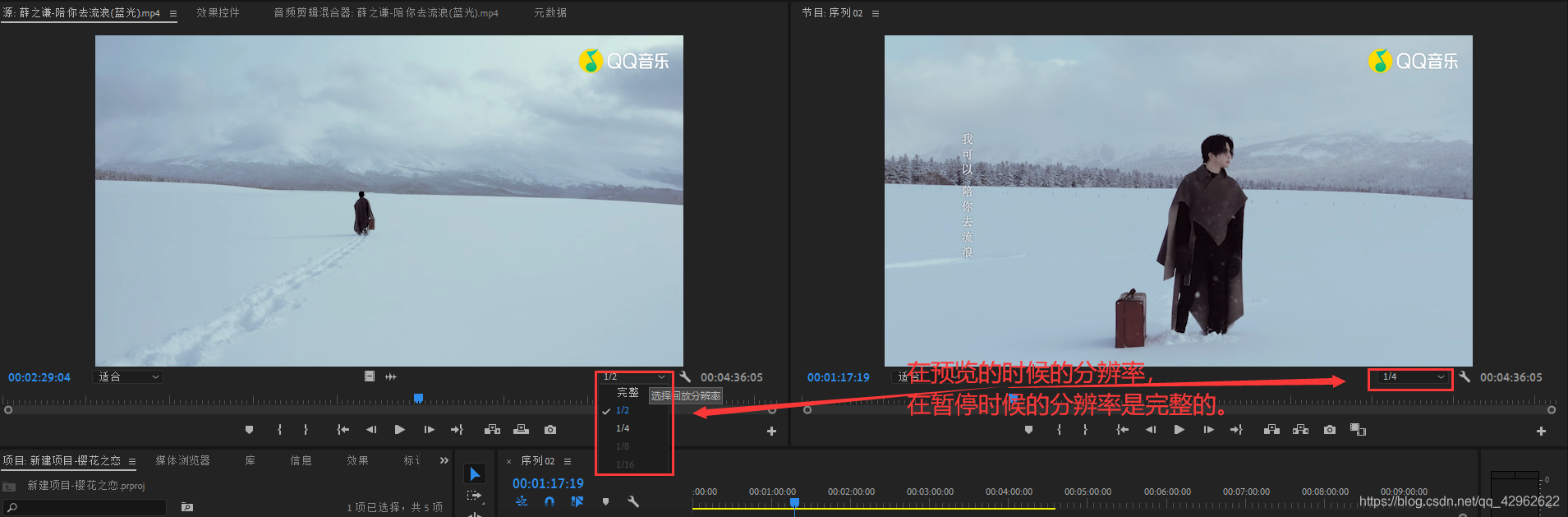Show hidden panel tabs double chevron
The image size is (1568, 517).
(444, 460)
